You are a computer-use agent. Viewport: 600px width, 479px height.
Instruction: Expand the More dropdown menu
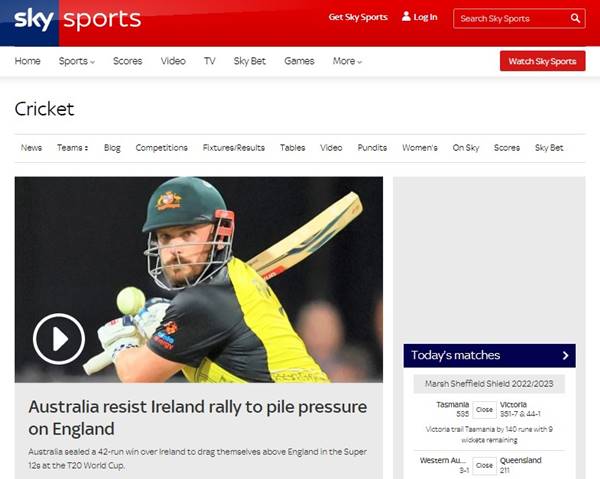point(347,61)
